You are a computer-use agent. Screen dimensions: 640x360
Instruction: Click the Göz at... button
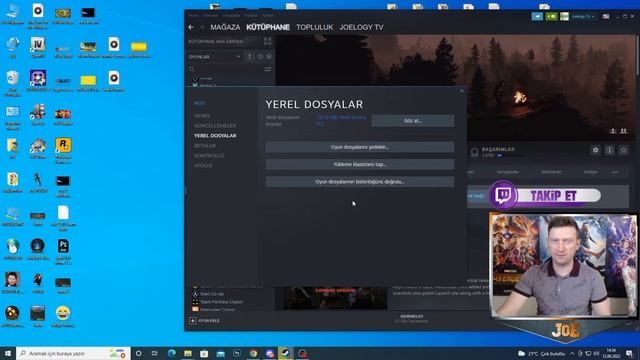pos(413,121)
